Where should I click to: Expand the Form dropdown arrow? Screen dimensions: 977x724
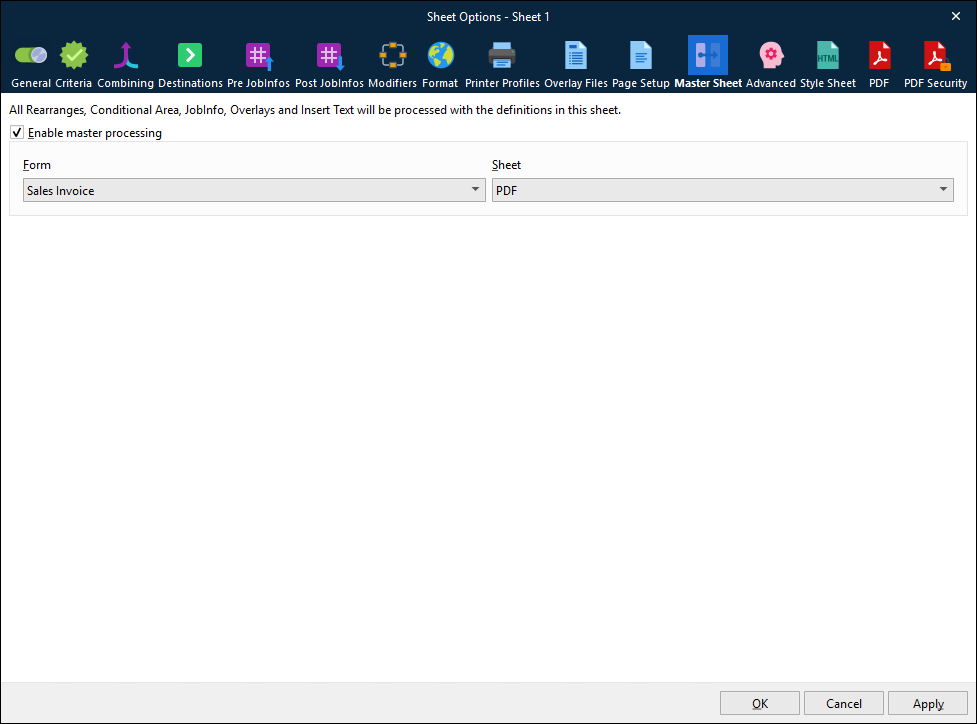pyautogui.click(x=475, y=189)
